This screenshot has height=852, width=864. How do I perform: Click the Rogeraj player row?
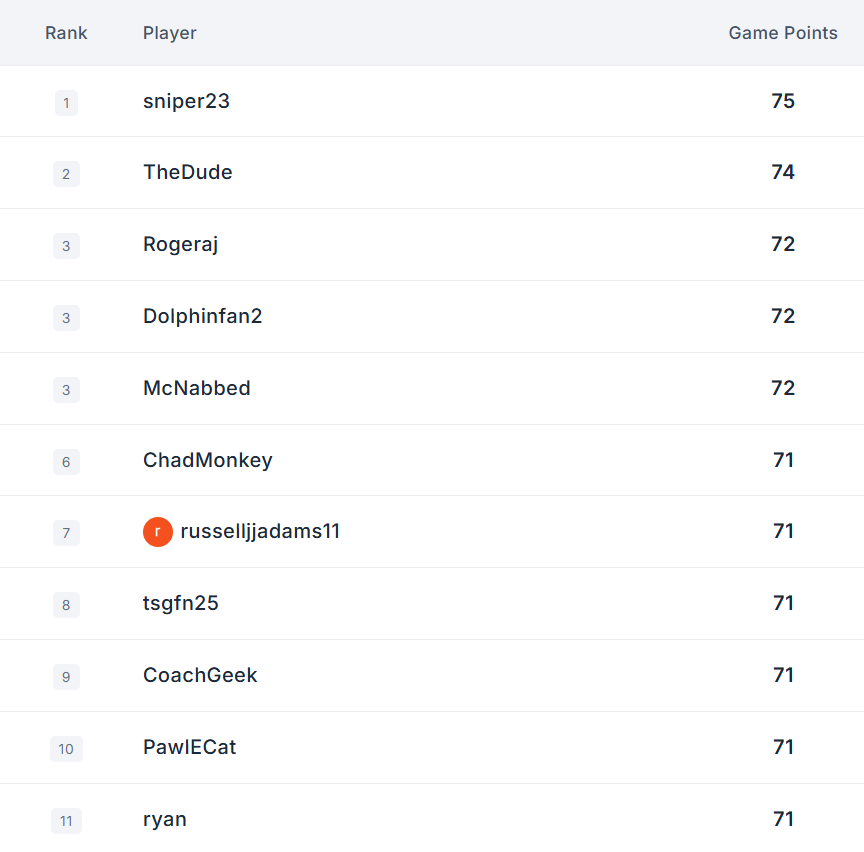pyautogui.click(x=432, y=245)
